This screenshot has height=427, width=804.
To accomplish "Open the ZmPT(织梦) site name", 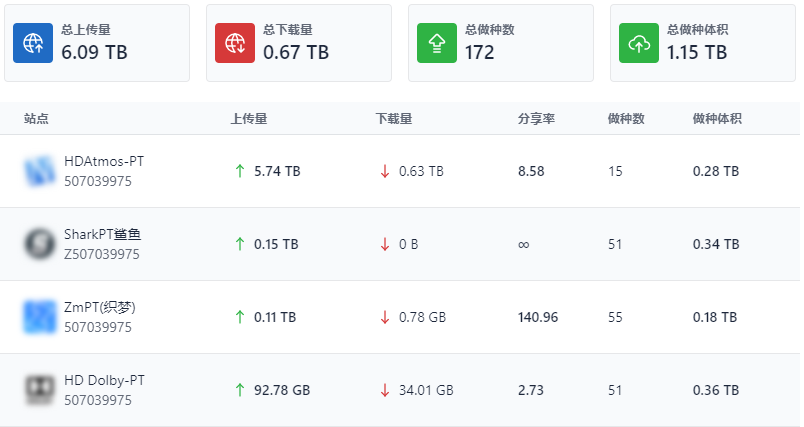I will 100,308.
